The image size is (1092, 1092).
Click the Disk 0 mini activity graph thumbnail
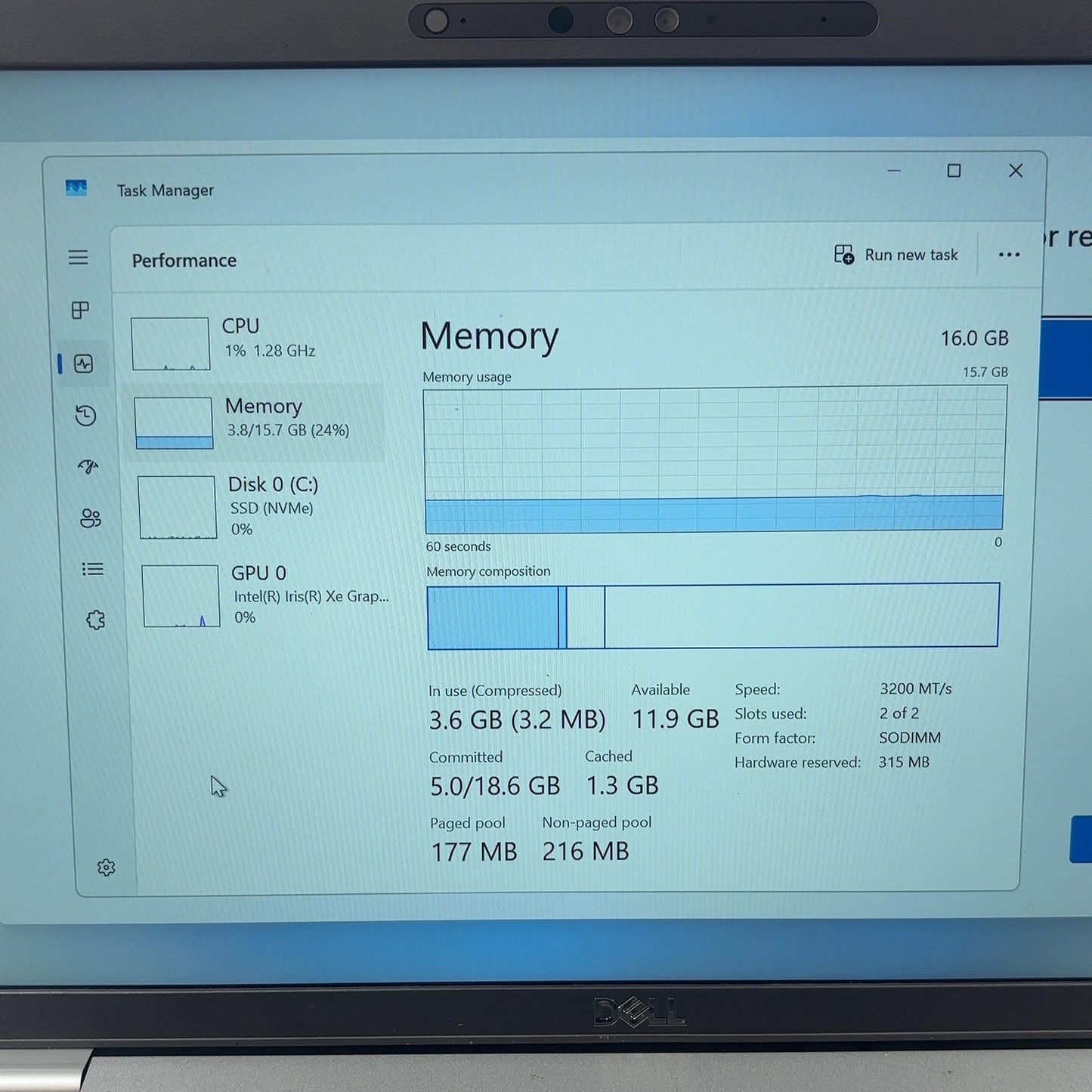click(x=177, y=506)
